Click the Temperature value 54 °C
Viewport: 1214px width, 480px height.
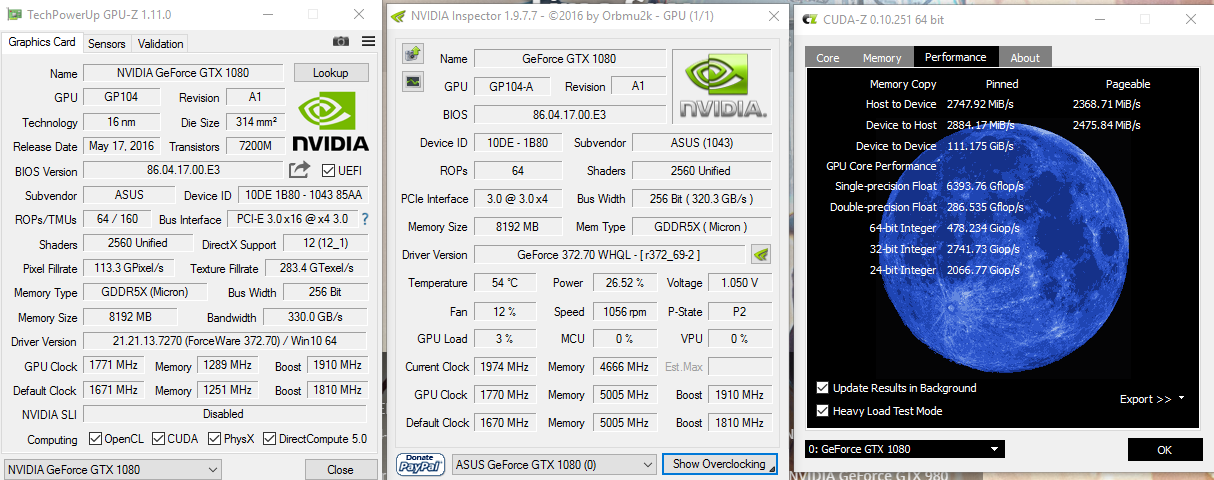click(x=505, y=283)
